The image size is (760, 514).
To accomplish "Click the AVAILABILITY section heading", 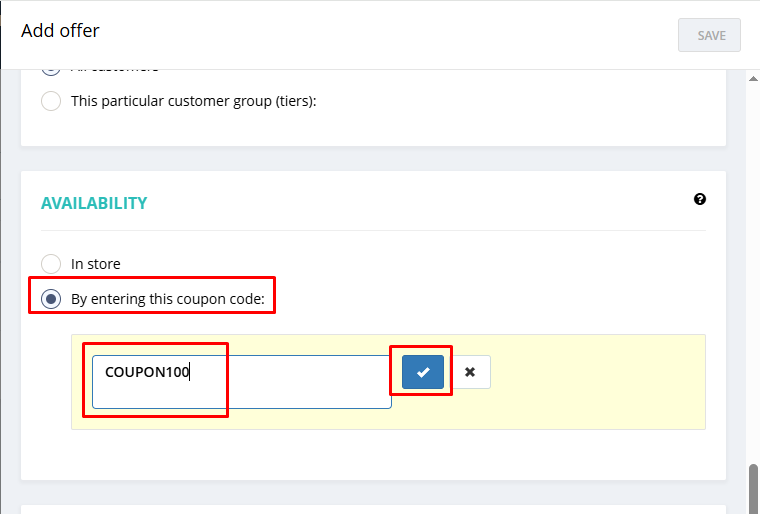I will [x=94, y=203].
